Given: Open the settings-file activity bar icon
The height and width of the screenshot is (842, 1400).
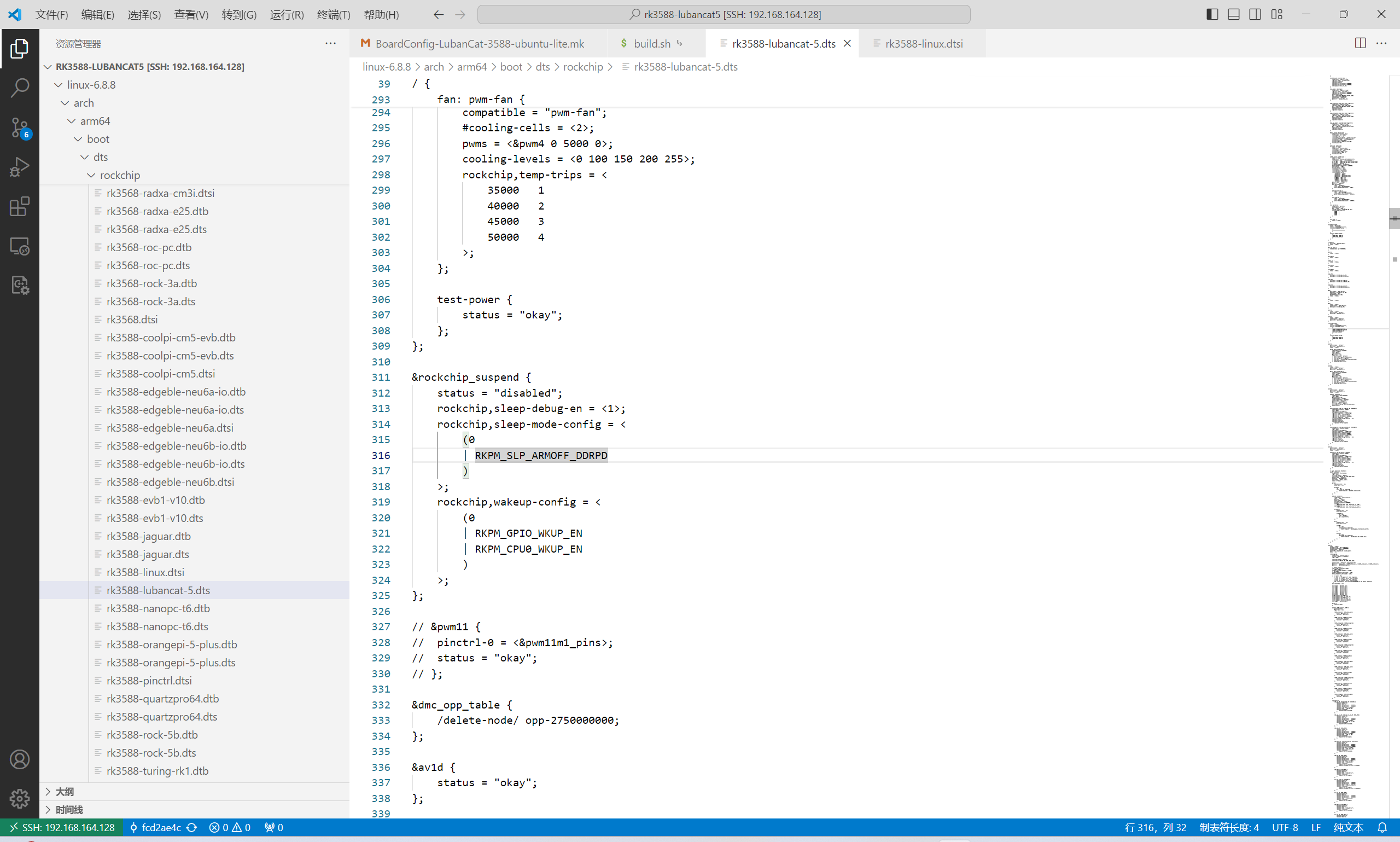Looking at the screenshot, I should (19, 286).
